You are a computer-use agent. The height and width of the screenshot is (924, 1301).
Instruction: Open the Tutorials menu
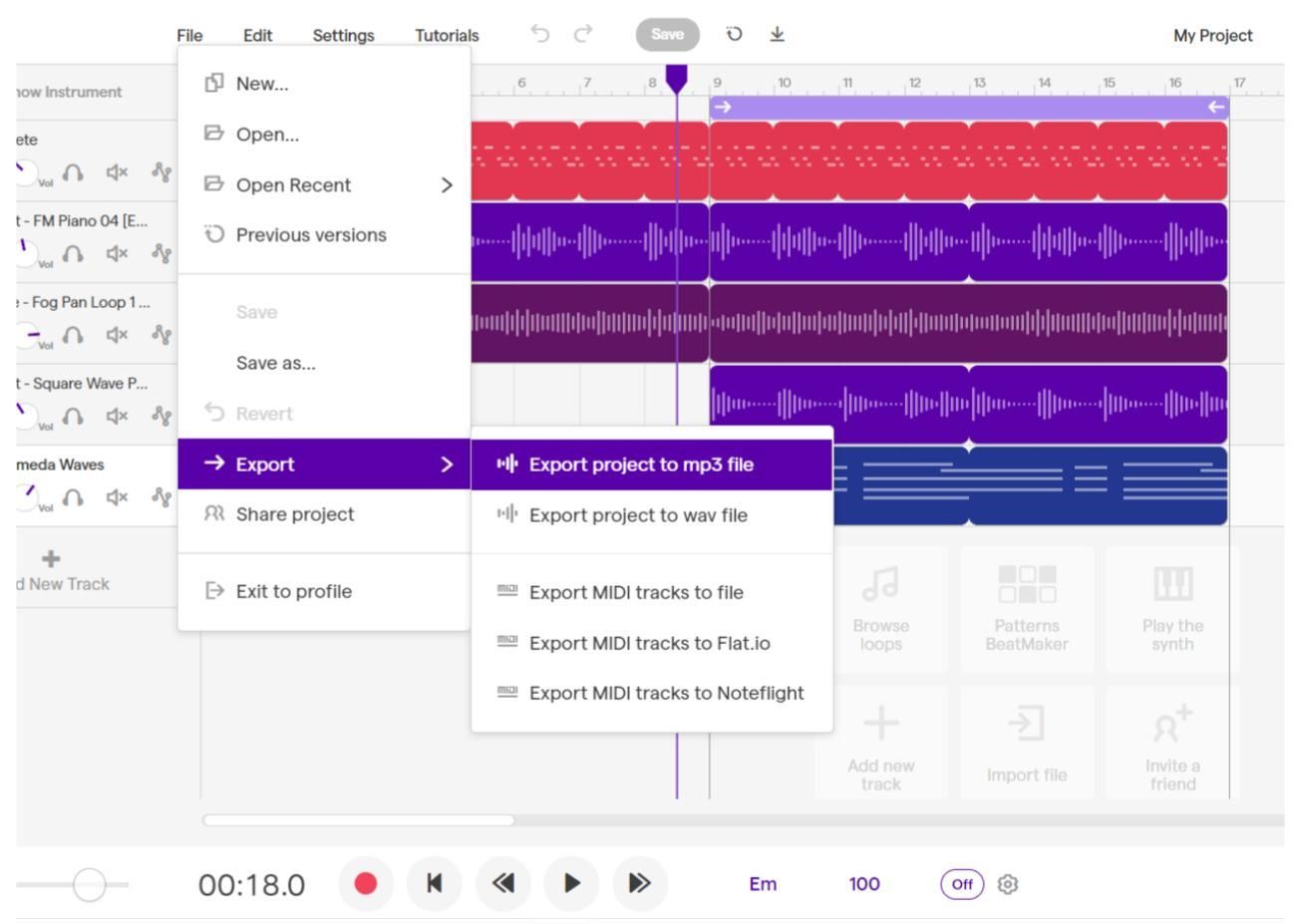(446, 34)
